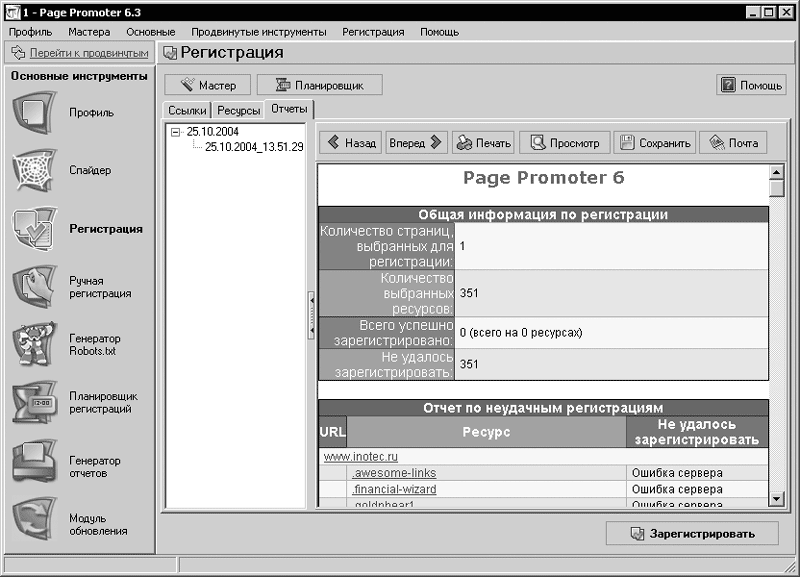Switch to the Ссылки tab

tap(187, 111)
